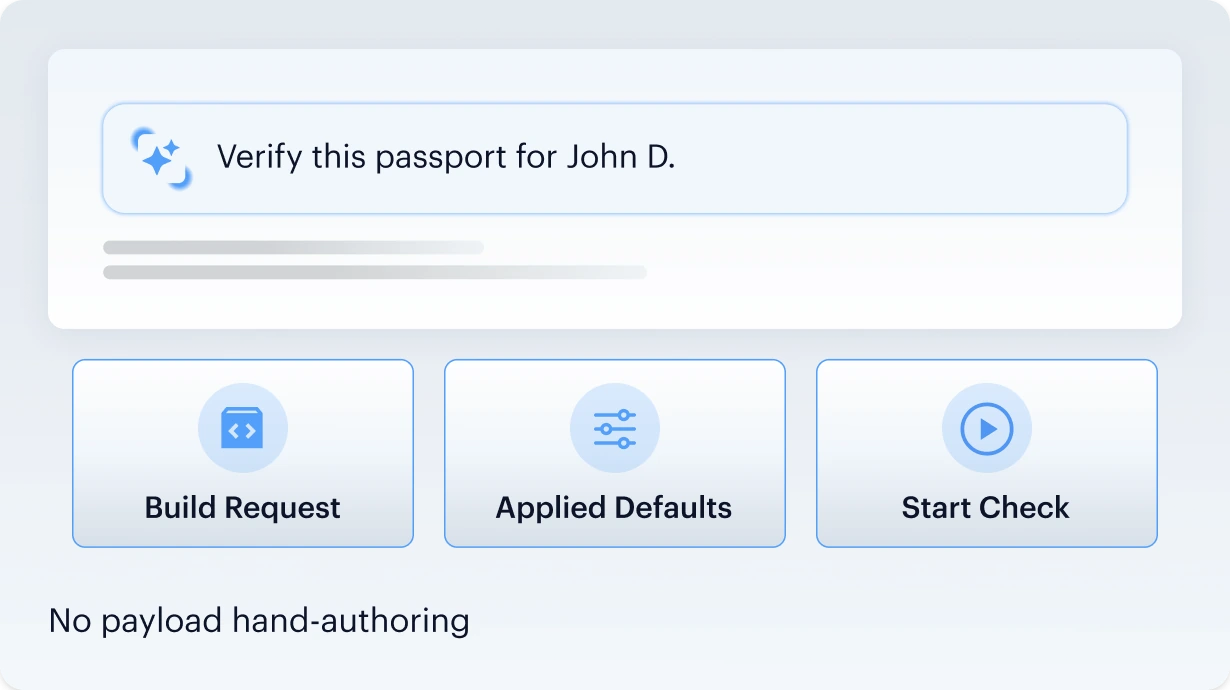This screenshot has height=690, width=1230.
Task: Select the angle brackets symbol in Build Request icon
Action: (x=242, y=432)
